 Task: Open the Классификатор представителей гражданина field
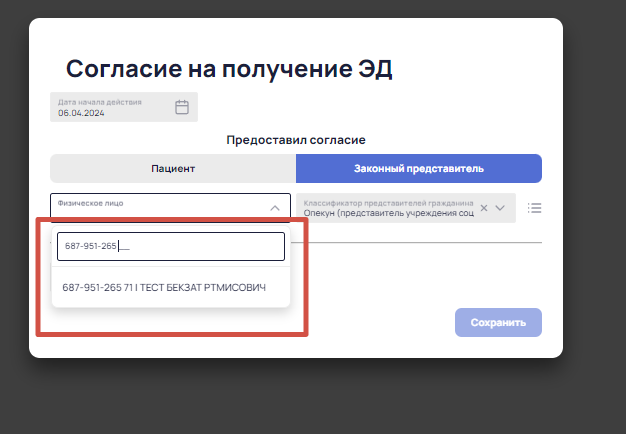[406, 208]
